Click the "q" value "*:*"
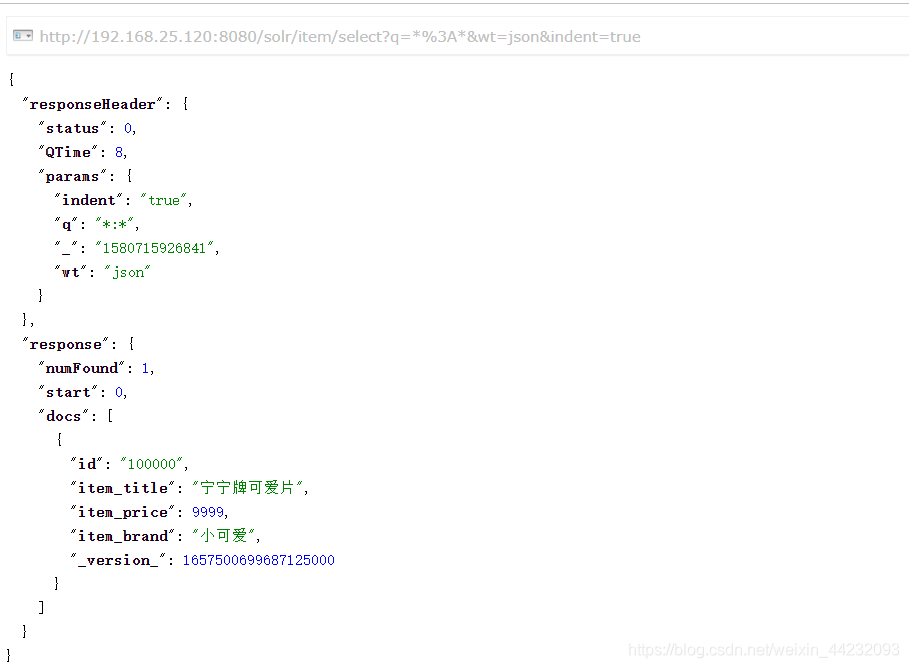The height and width of the screenshot is (668, 909). click(x=115, y=224)
